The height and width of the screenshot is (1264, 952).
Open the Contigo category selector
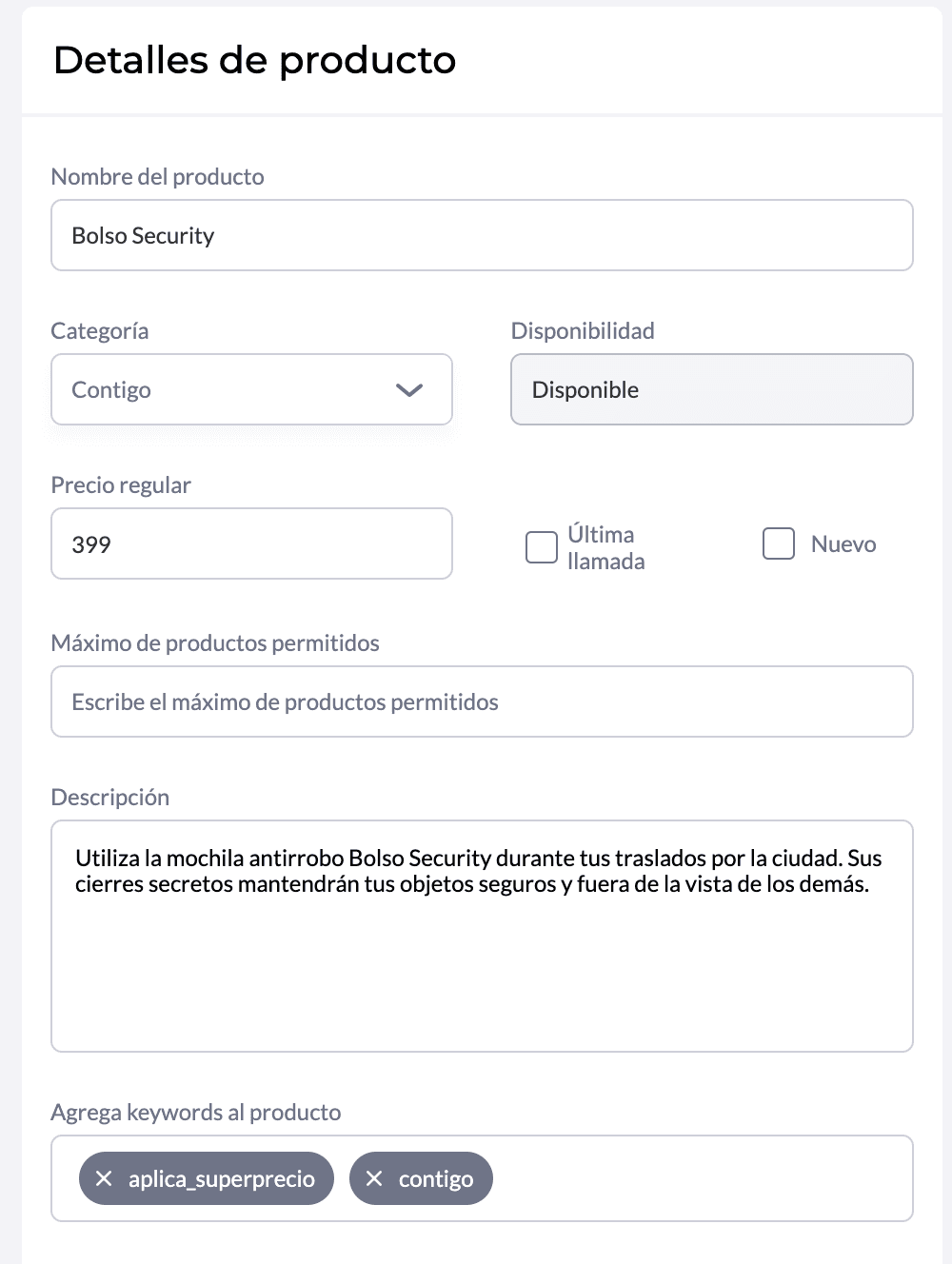(251, 389)
